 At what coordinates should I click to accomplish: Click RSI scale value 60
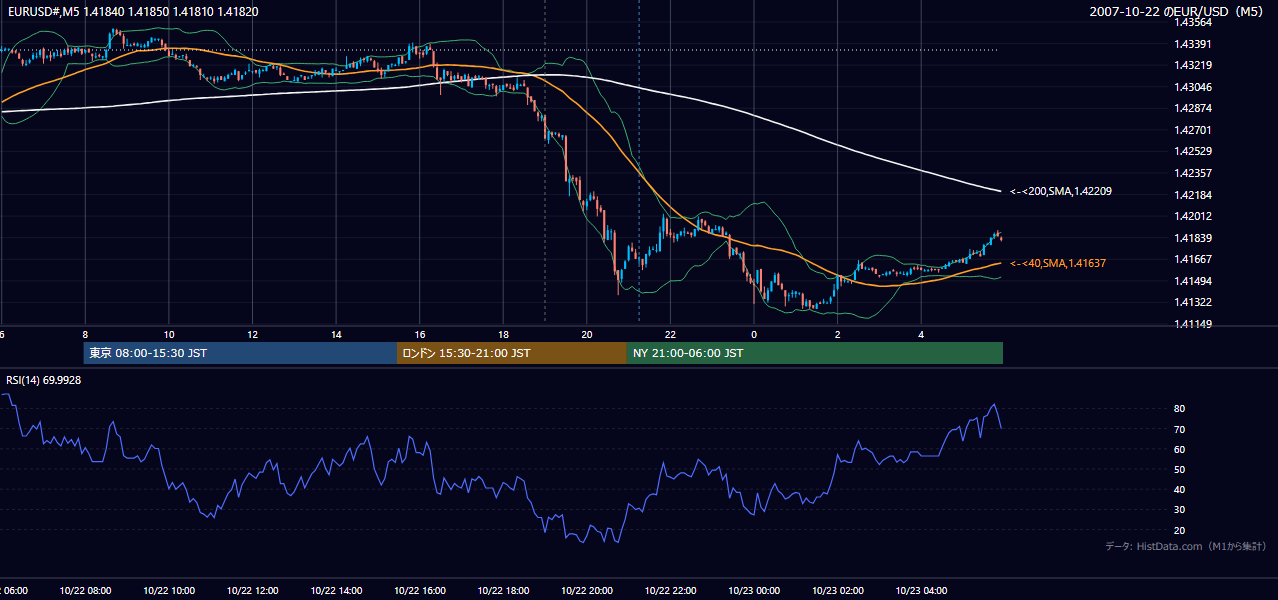[1179, 449]
